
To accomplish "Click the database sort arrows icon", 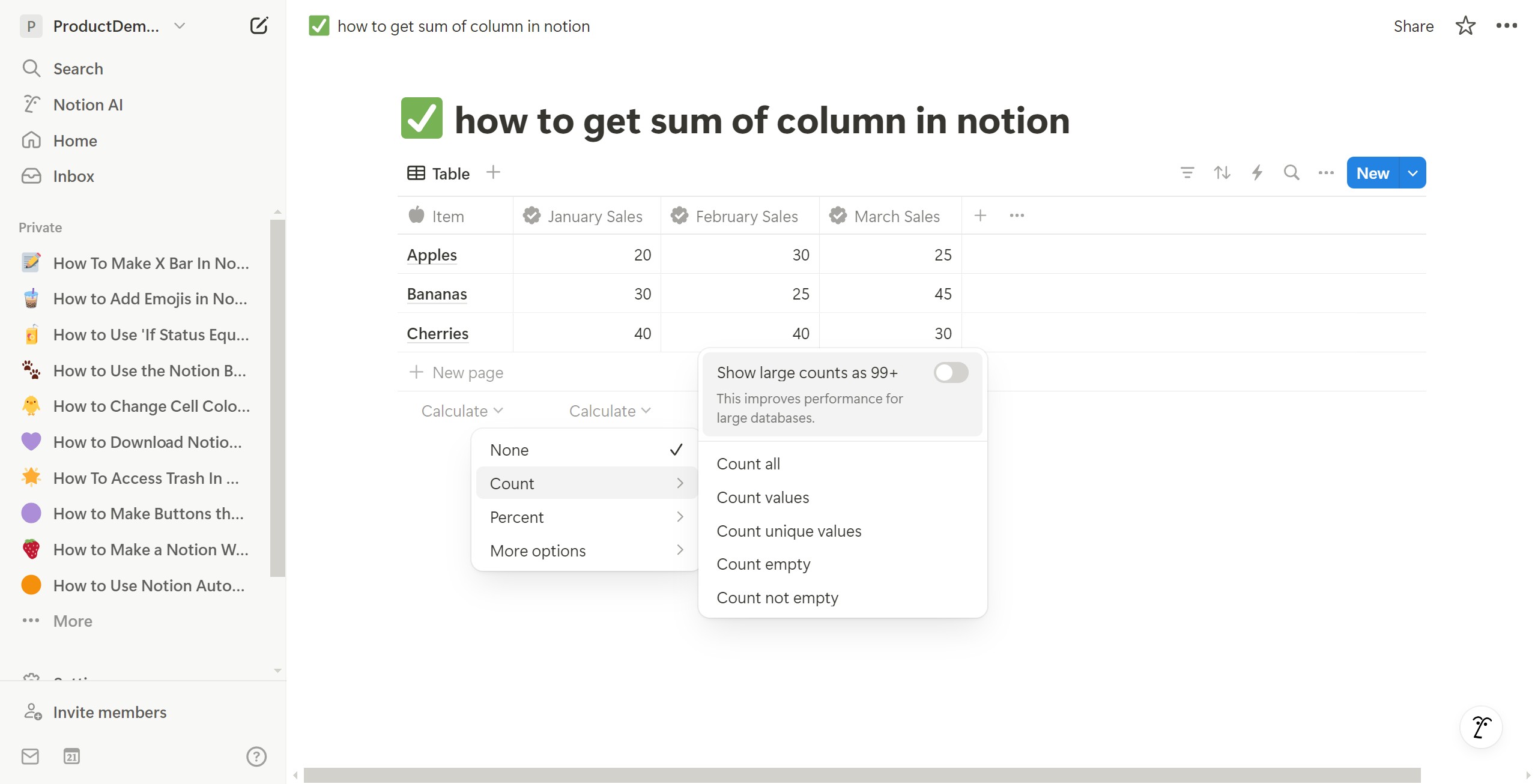I will coord(1222,173).
